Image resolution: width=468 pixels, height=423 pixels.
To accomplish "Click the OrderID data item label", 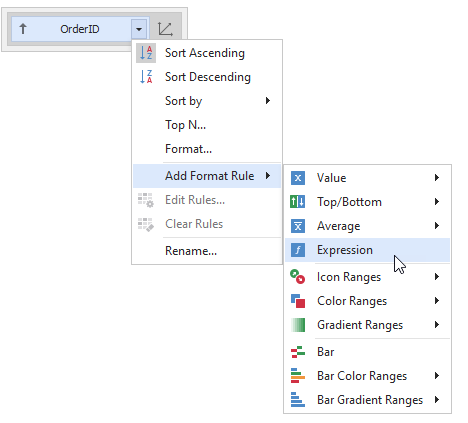I will (x=80, y=29).
